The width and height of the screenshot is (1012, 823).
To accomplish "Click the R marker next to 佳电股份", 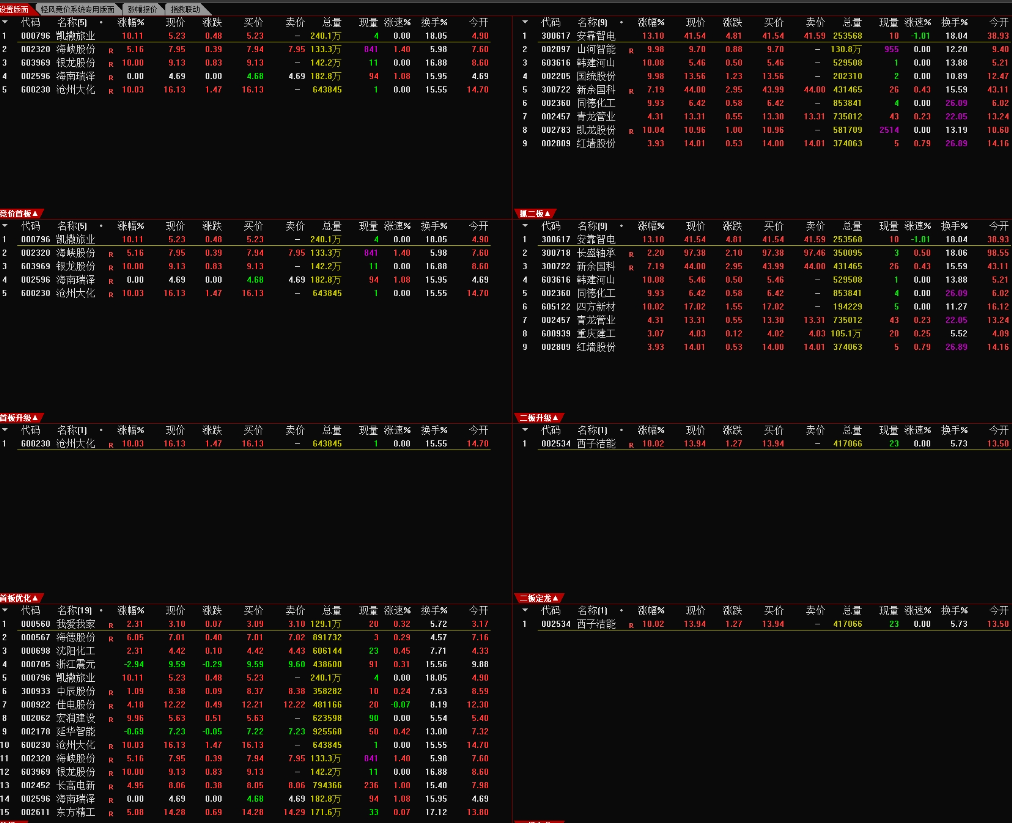I will [x=110, y=704].
